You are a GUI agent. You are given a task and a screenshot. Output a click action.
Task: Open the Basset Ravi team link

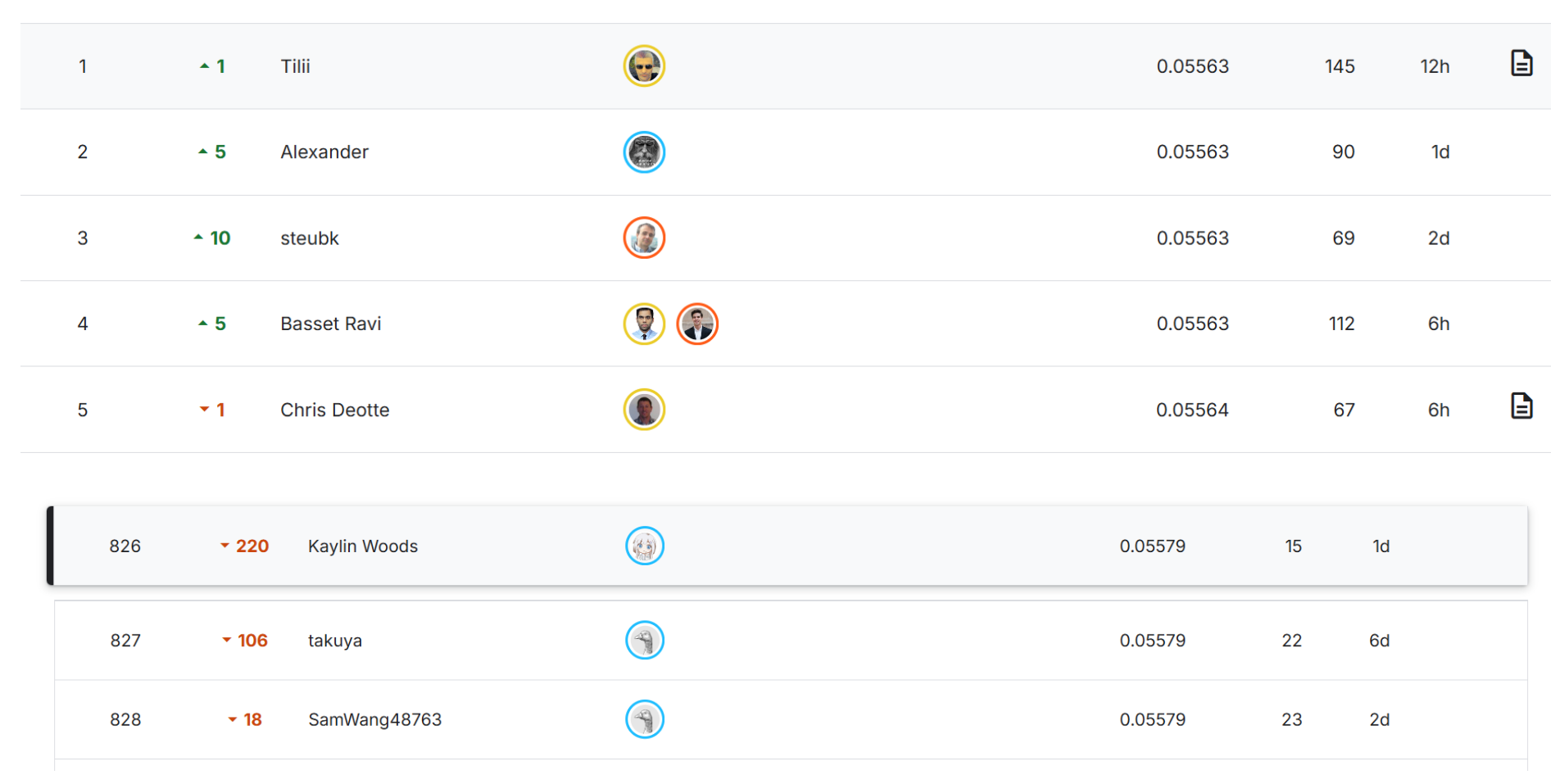pos(331,324)
